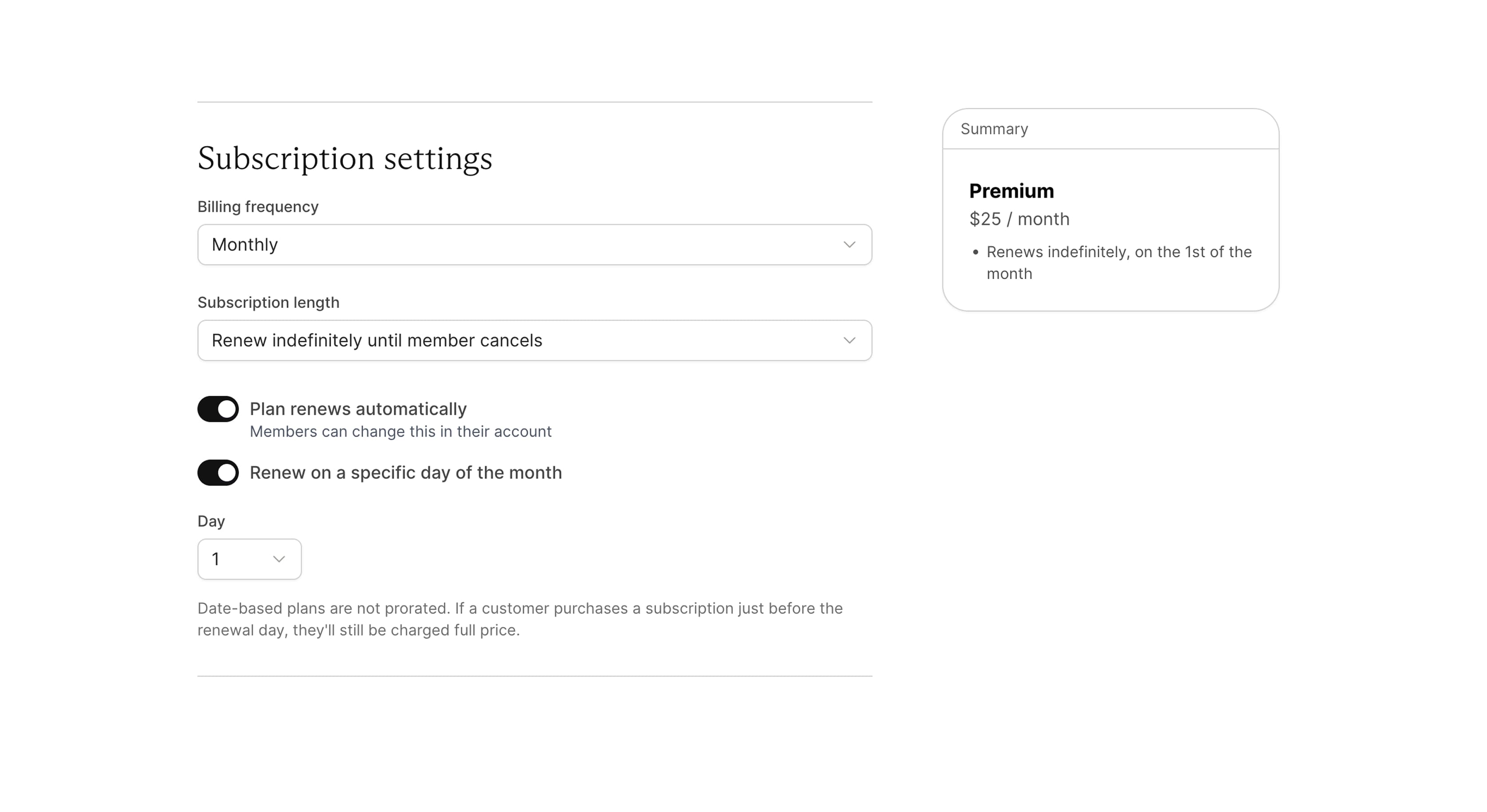Click the chevron arrow in Billing frequency field
This screenshot has width=1487, height=812.
(849, 244)
